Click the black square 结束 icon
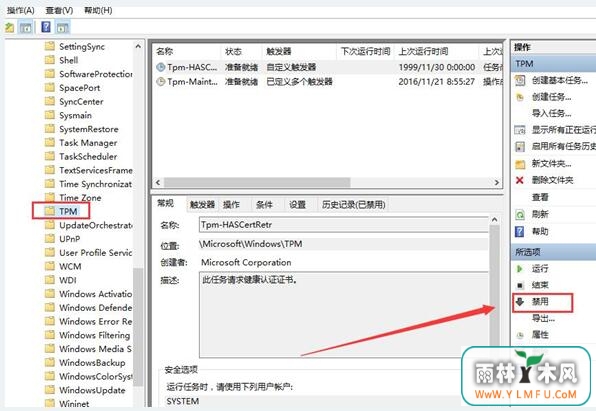Viewport: 596px width, 411px height. click(x=520, y=285)
